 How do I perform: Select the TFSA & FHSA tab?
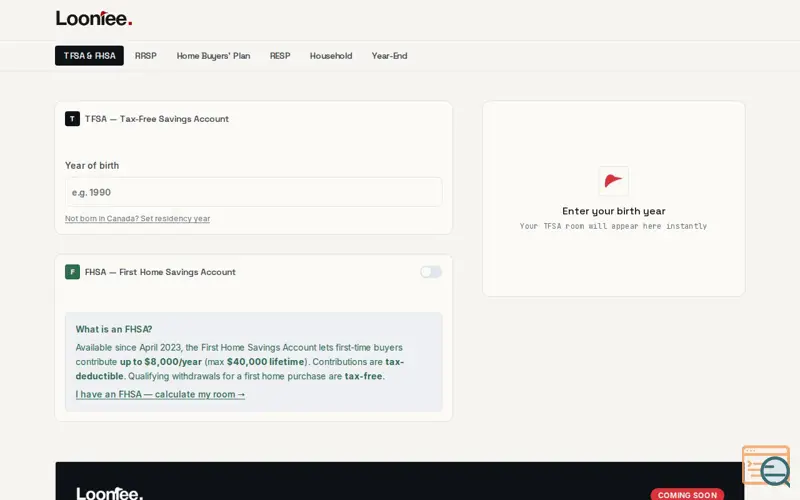[89, 56]
